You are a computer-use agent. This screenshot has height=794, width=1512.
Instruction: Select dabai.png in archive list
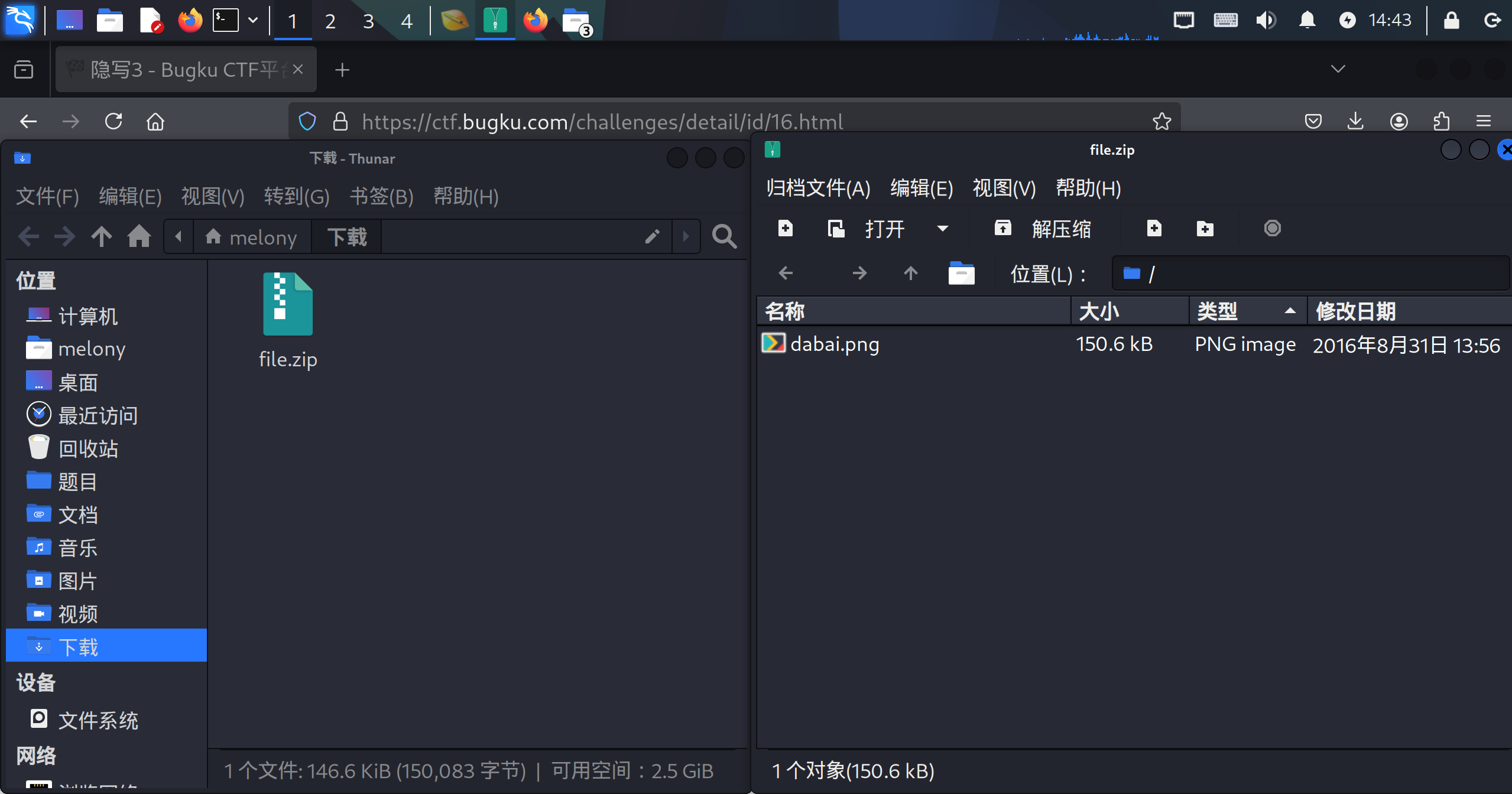click(x=835, y=344)
